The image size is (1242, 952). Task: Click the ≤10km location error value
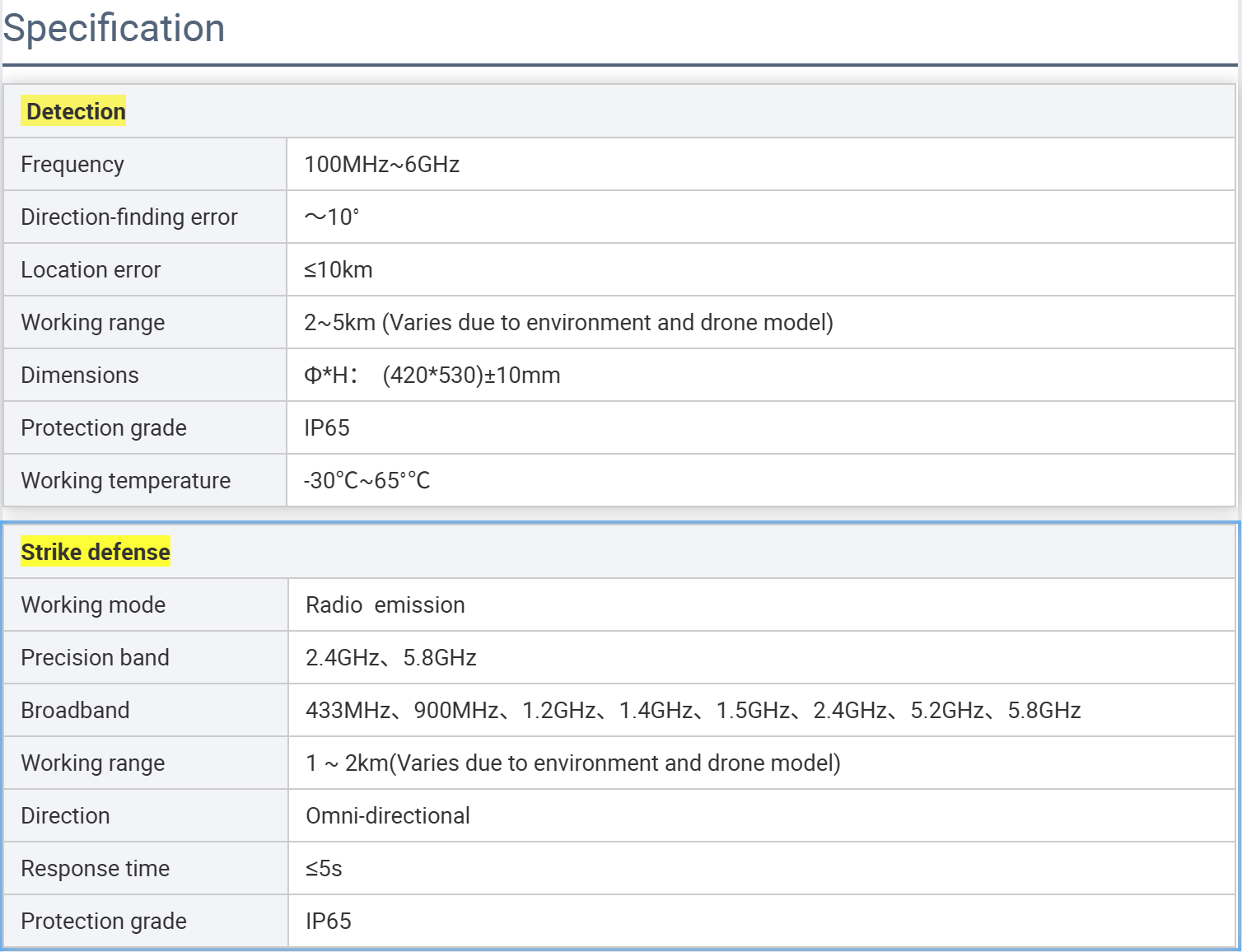[338, 269]
